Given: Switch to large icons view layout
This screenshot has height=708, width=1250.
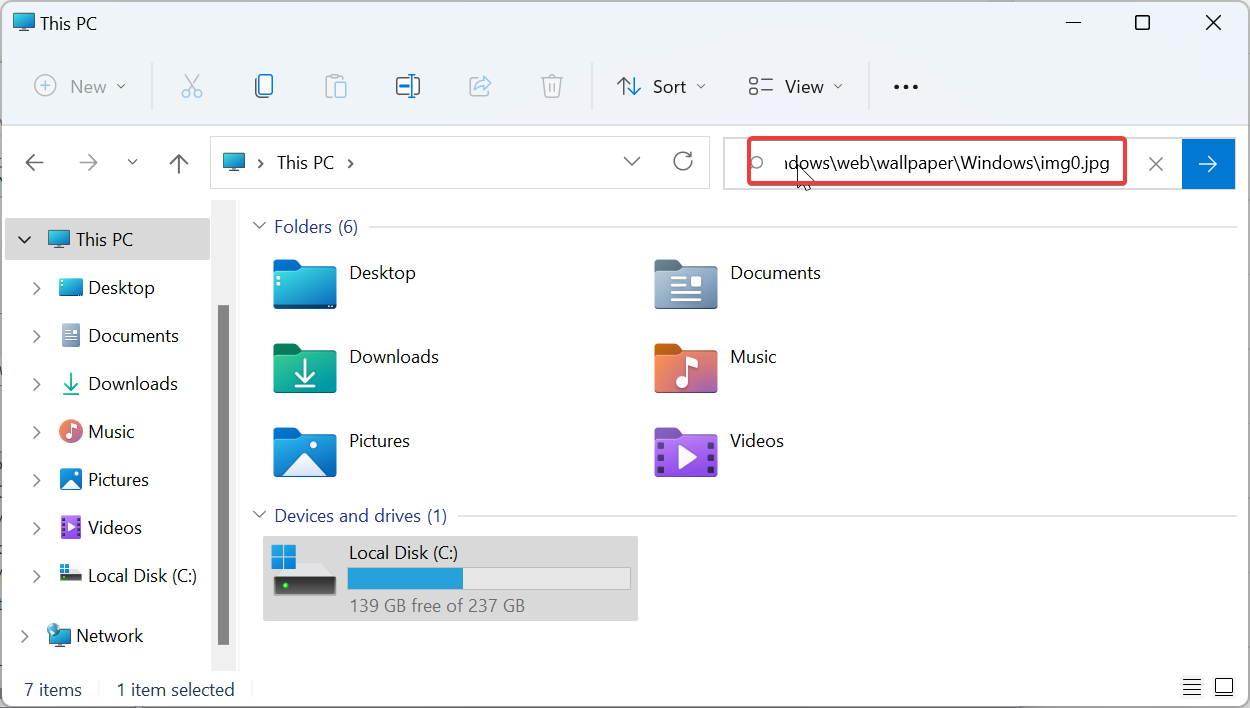Looking at the screenshot, I should point(1224,687).
